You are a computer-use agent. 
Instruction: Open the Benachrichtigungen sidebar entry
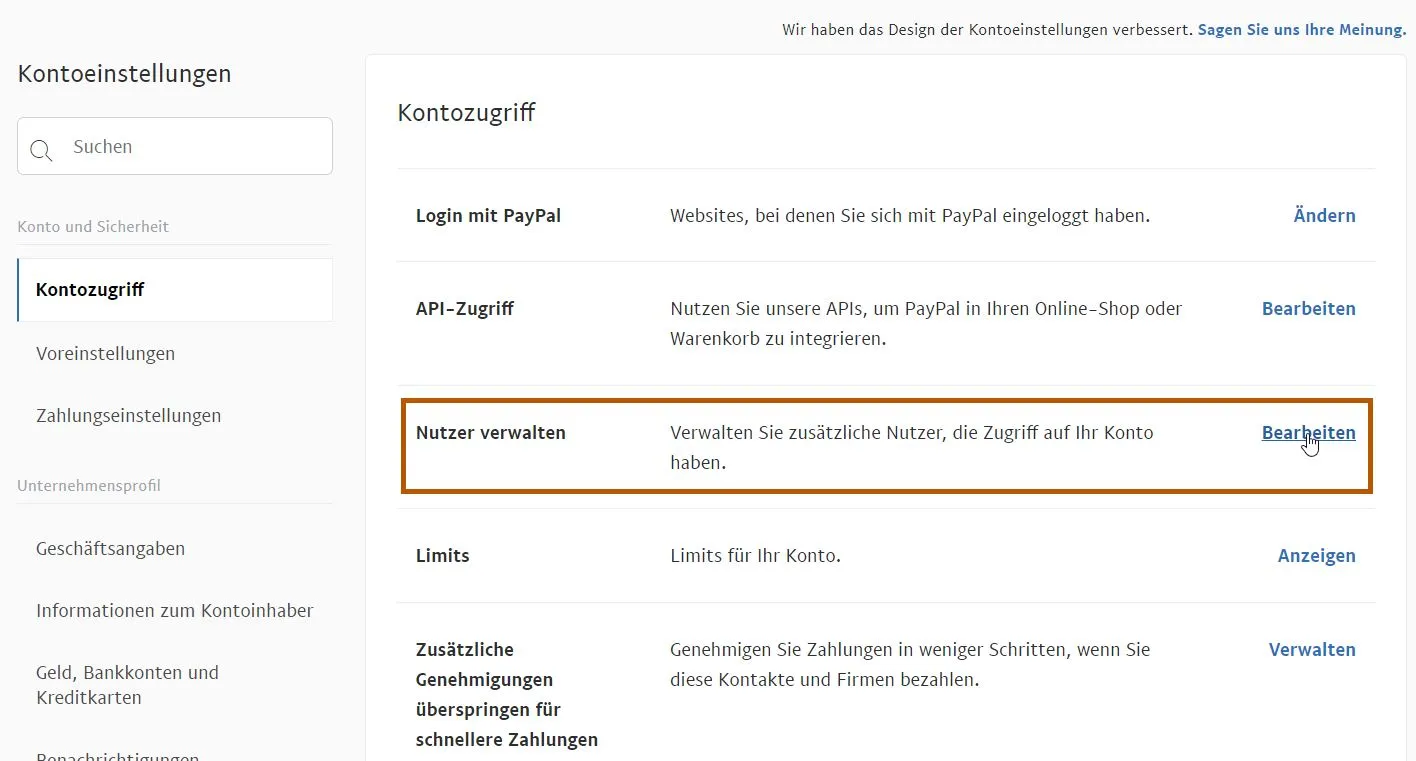point(117,755)
